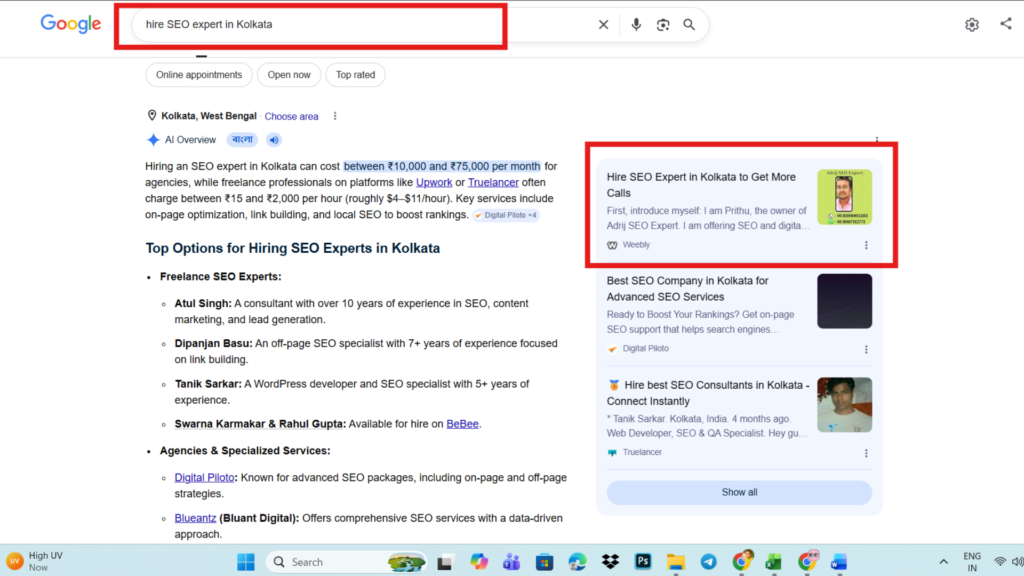Open ENG IN language switcher

(x=972, y=562)
